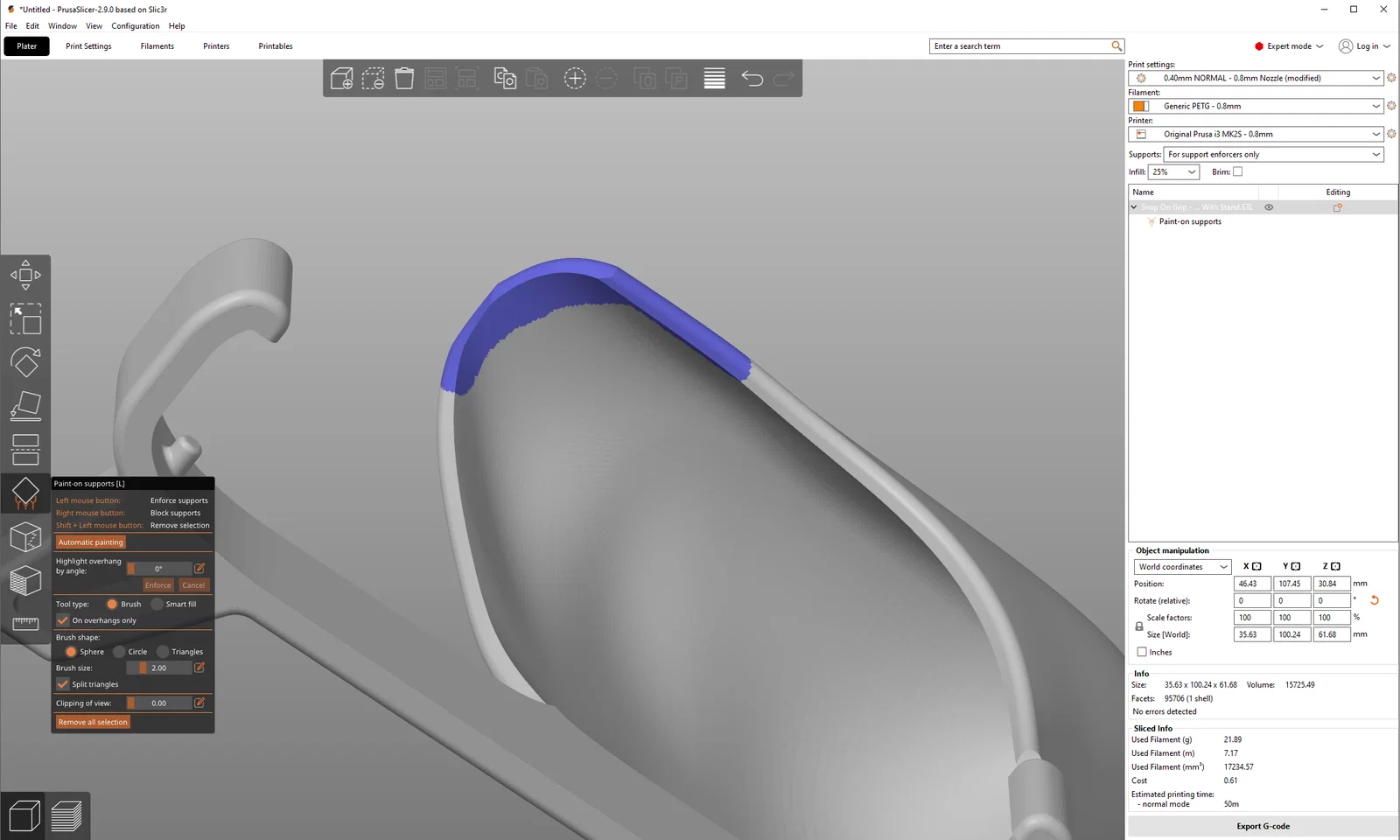Open printer settings gear icon
Image resolution: width=1400 pixels, height=840 pixels.
pyautogui.click(x=1391, y=134)
